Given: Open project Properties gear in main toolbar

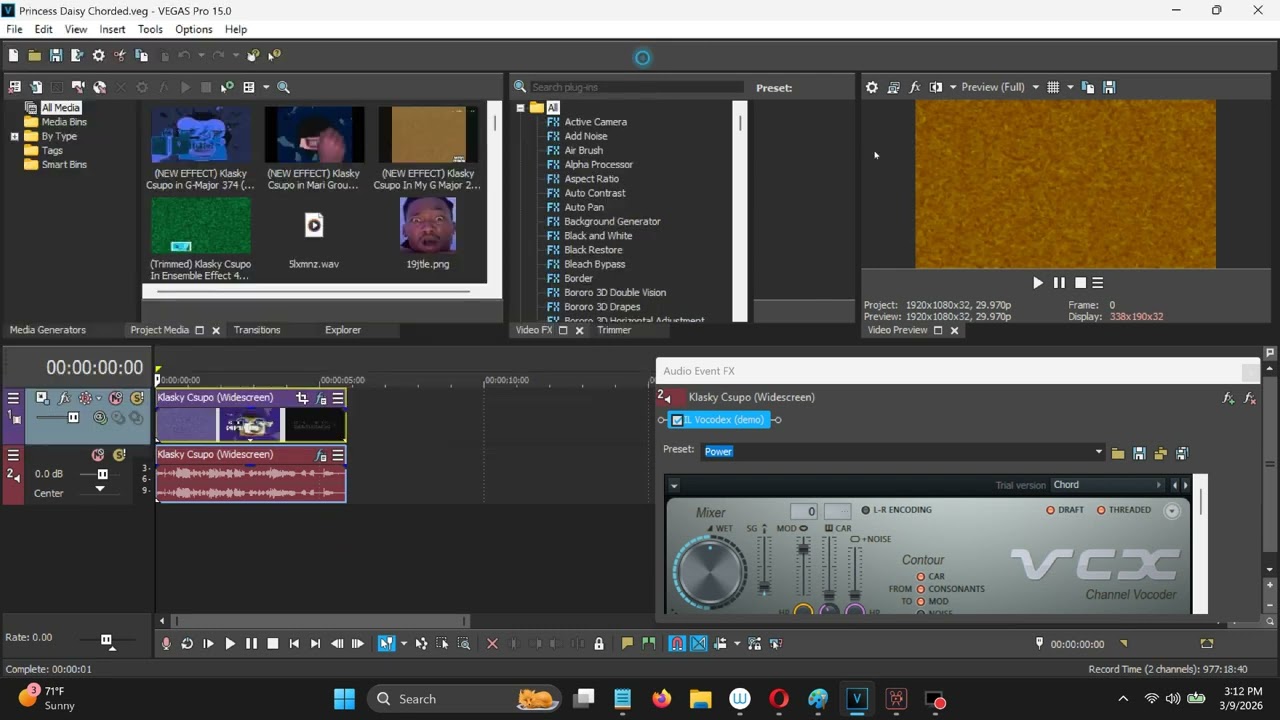Looking at the screenshot, I should coord(98,56).
